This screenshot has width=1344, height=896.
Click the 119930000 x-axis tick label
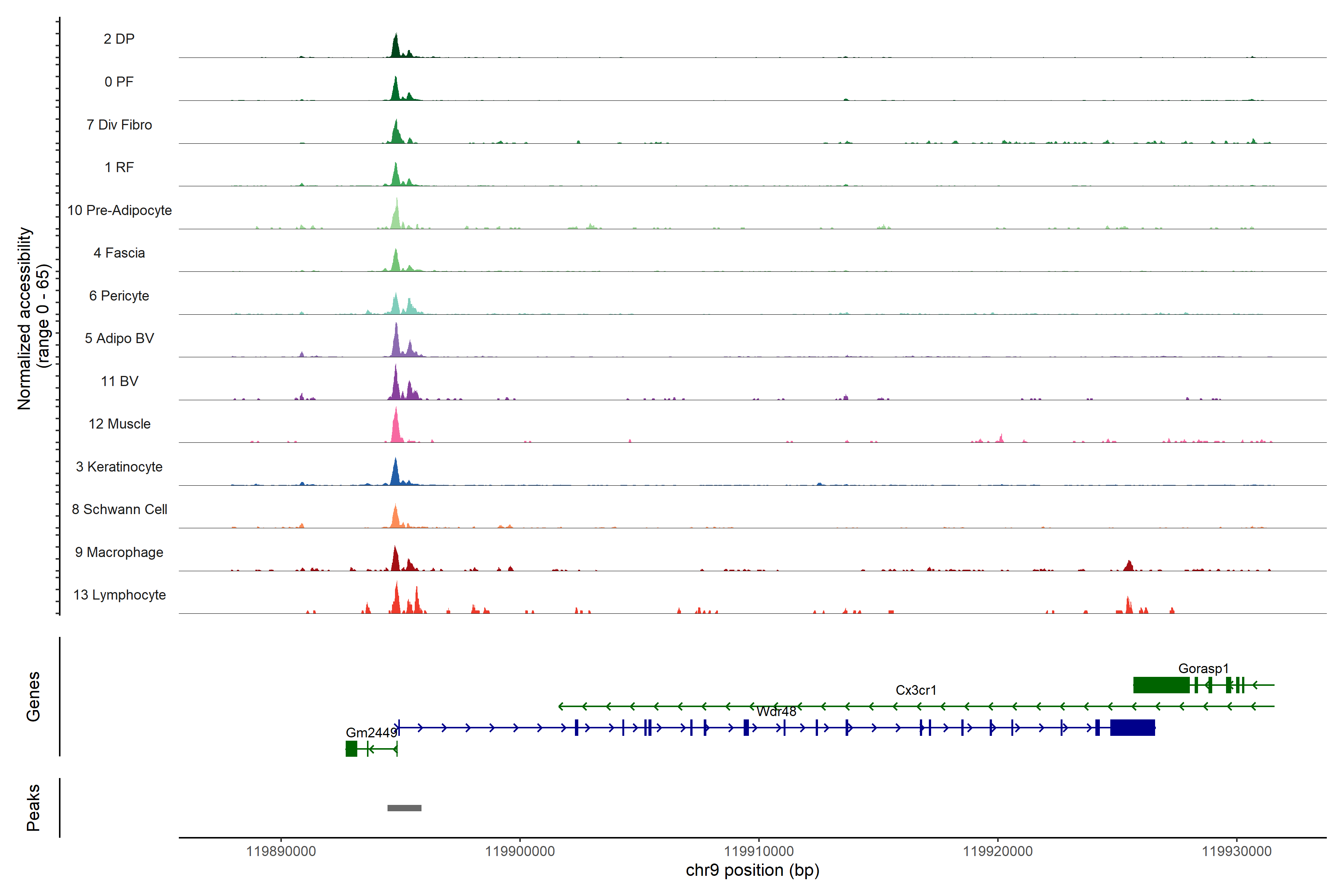coord(1236,851)
